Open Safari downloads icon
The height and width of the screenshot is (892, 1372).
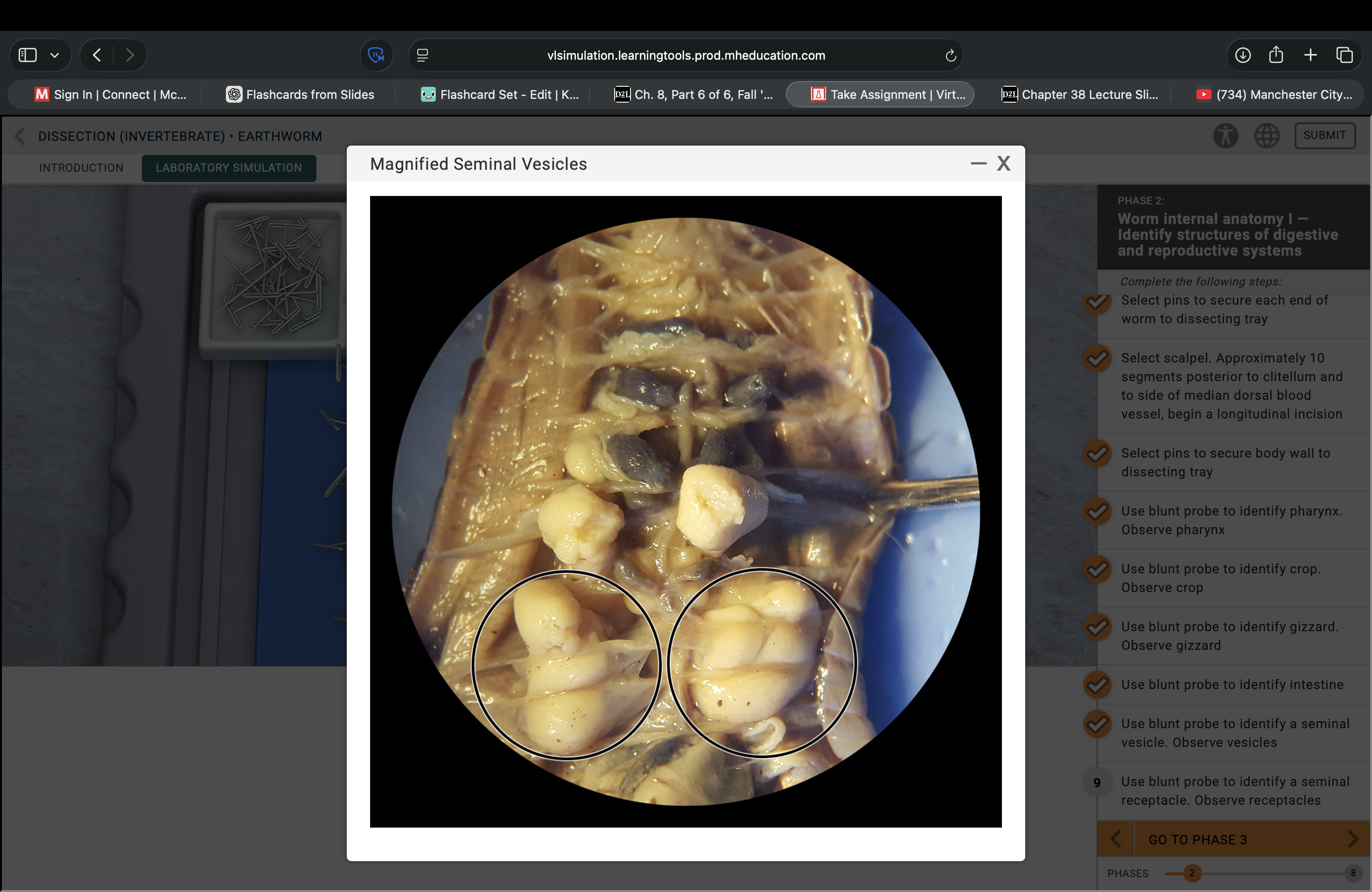1243,56
